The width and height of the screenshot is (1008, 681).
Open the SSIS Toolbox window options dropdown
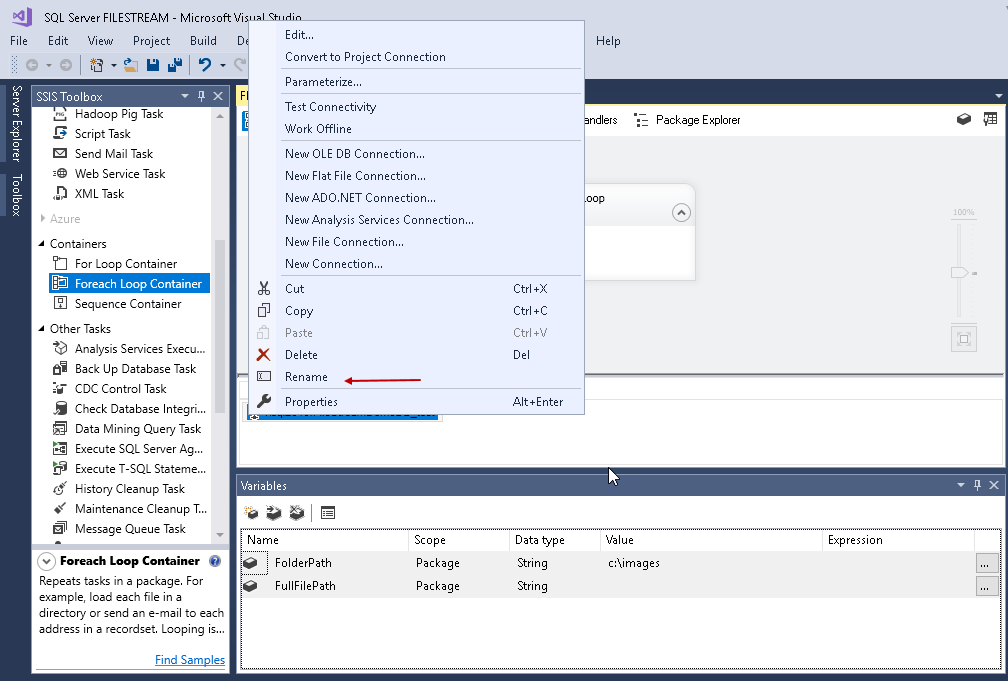184,96
